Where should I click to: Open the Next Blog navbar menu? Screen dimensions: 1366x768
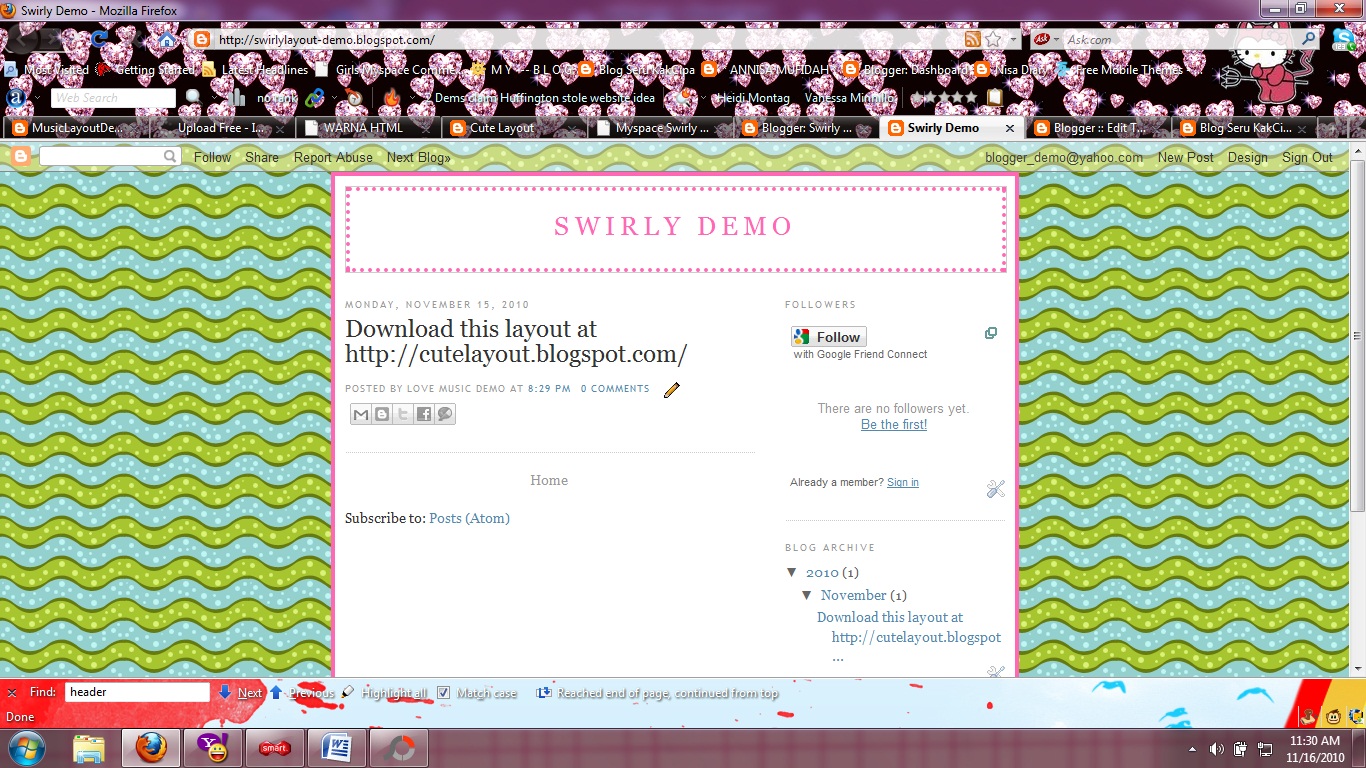(x=419, y=157)
